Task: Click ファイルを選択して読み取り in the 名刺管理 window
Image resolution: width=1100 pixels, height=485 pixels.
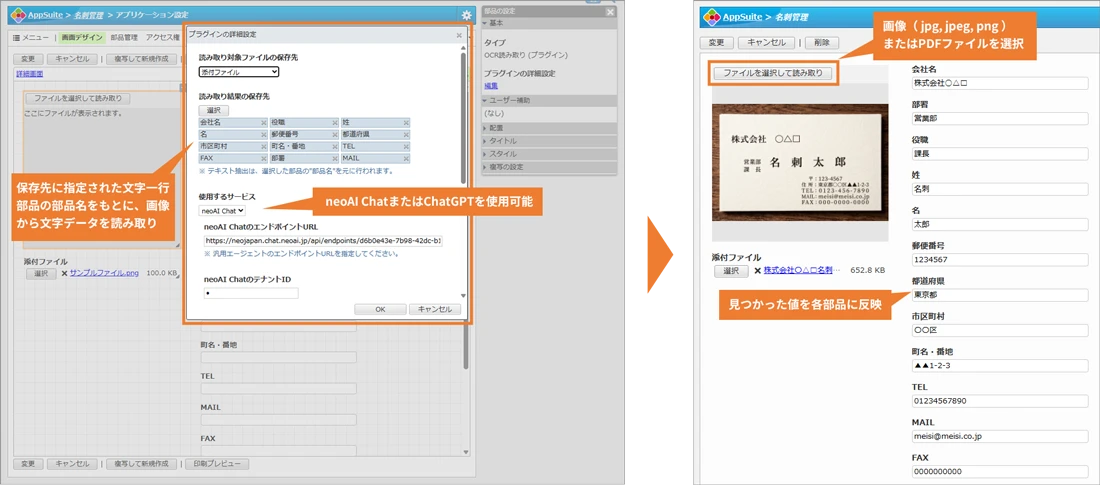Action: point(773,73)
